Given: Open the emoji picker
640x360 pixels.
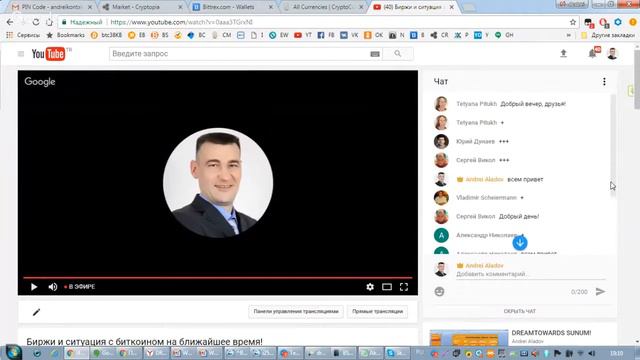Looking at the screenshot, I should coord(439,291).
